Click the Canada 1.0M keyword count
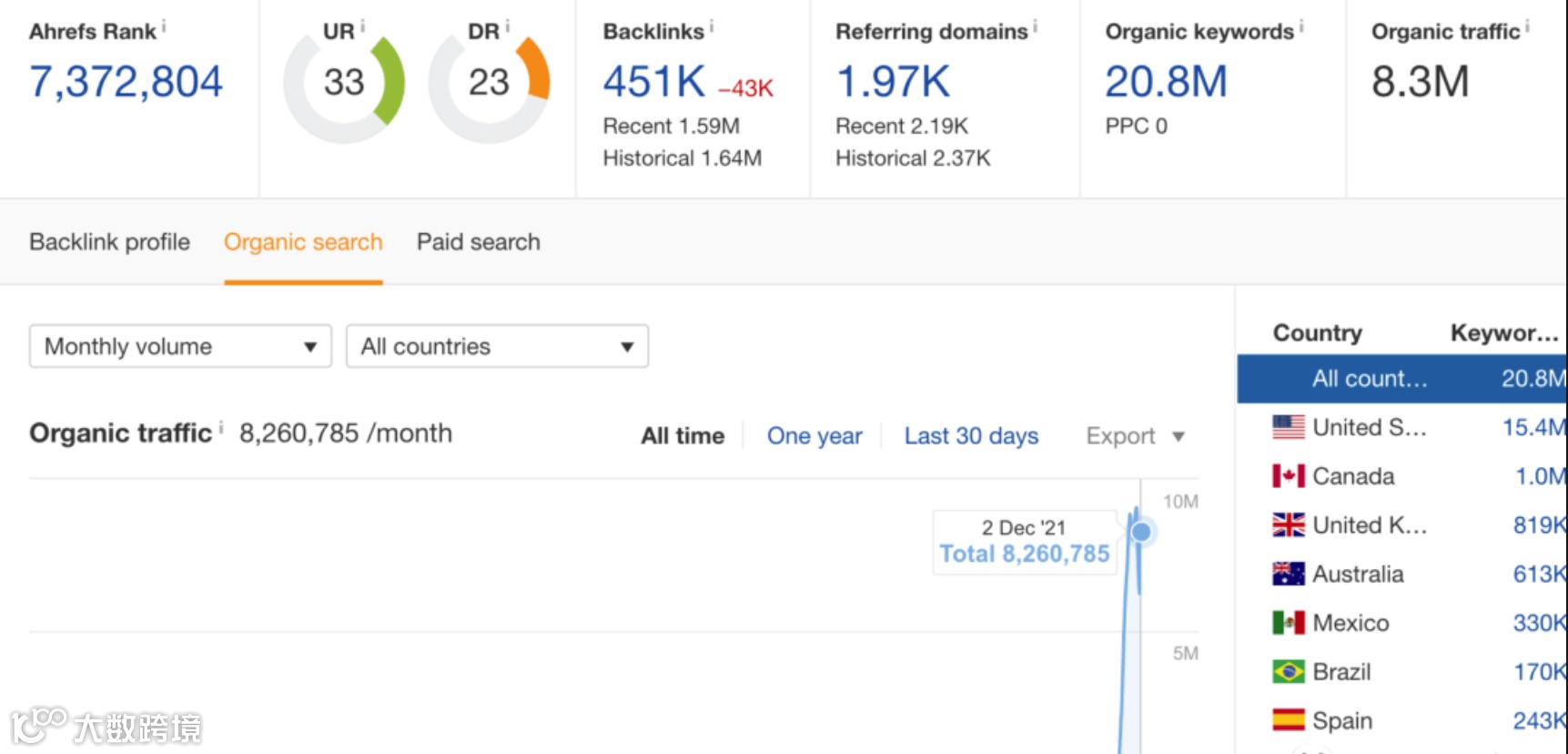This screenshot has height=754, width=1568. 1541,476
